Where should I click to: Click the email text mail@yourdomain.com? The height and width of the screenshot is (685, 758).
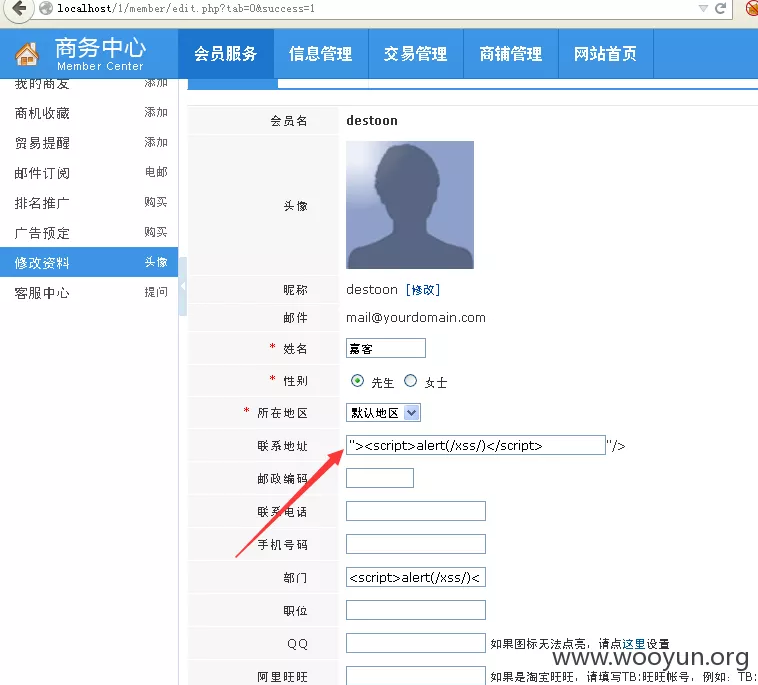click(x=416, y=318)
